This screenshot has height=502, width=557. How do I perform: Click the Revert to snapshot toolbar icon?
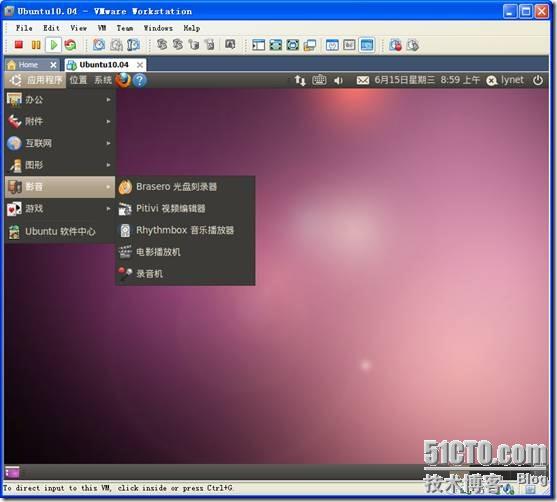116,45
